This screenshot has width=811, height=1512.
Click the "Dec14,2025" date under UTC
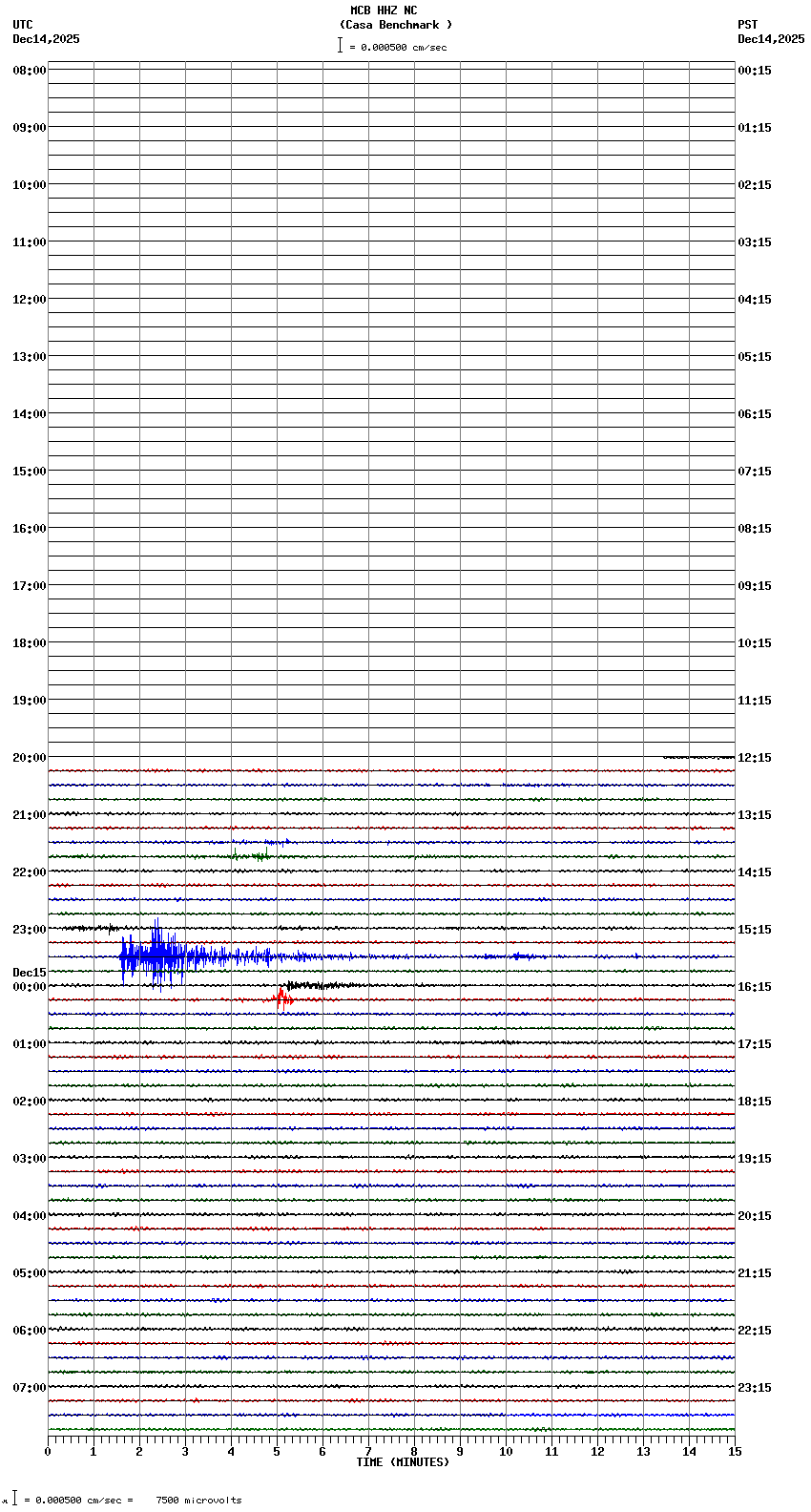pos(46,39)
